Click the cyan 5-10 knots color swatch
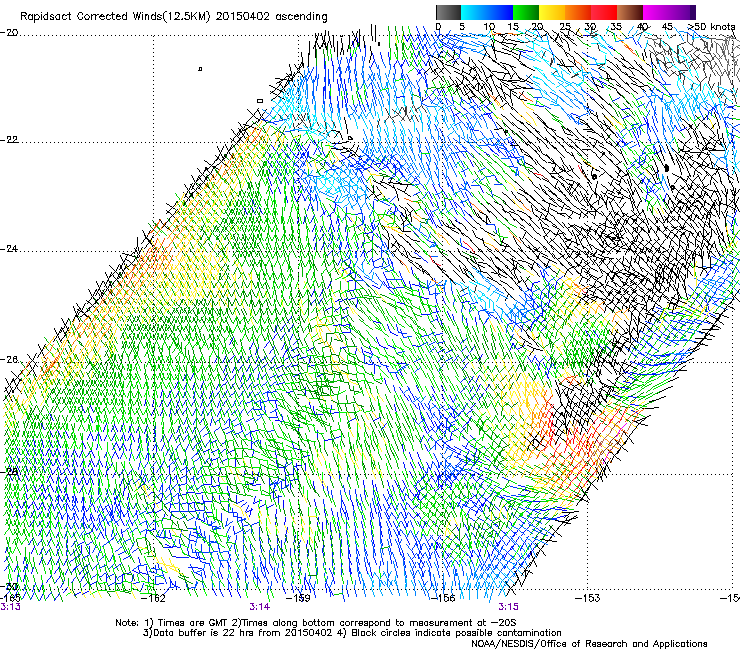The image size is (740, 650). click(x=473, y=12)
